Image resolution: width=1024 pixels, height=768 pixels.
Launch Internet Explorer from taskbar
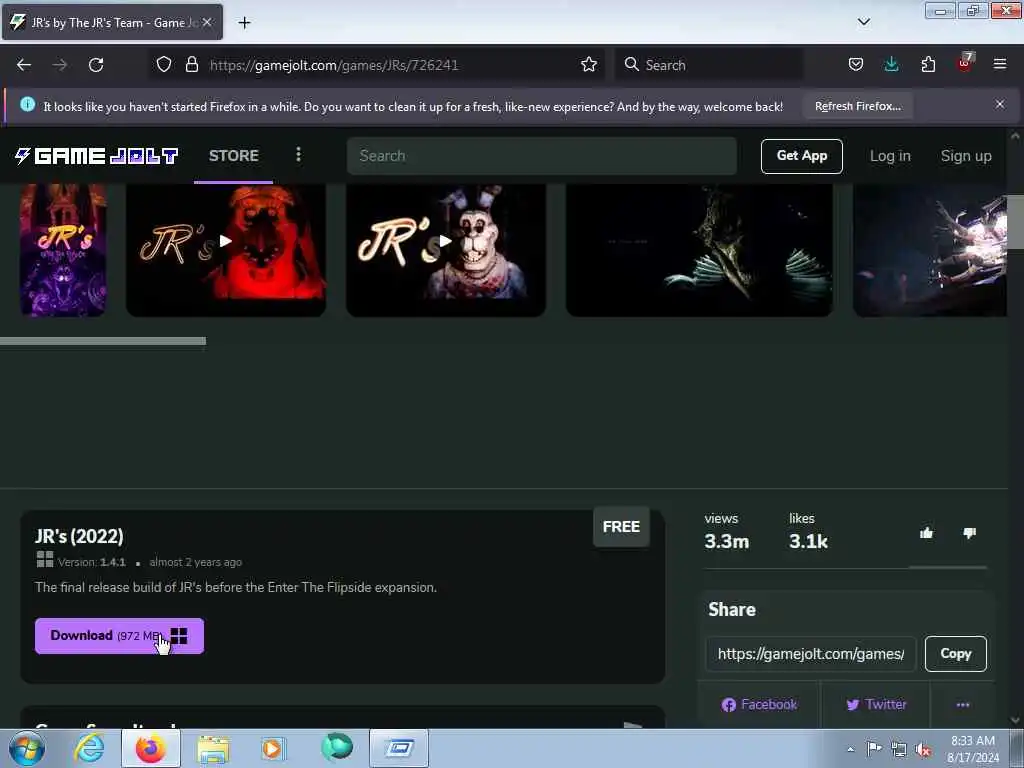(x=89, y=748)
